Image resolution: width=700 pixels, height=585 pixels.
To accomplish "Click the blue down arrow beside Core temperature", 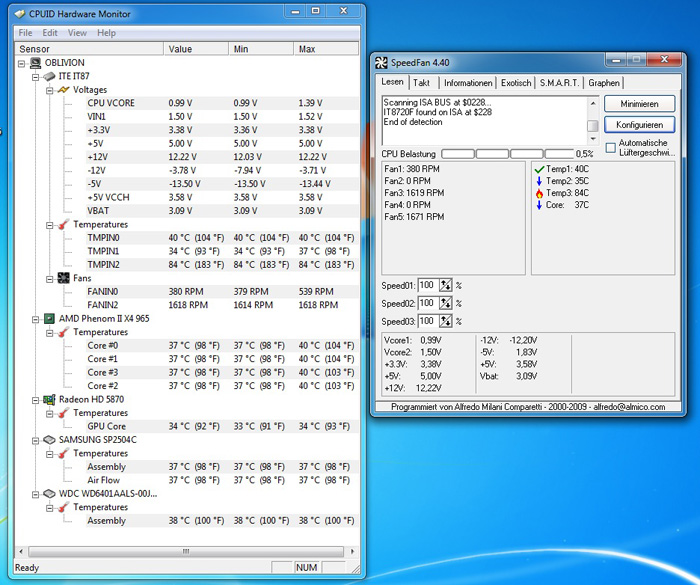I will (539, 205).
